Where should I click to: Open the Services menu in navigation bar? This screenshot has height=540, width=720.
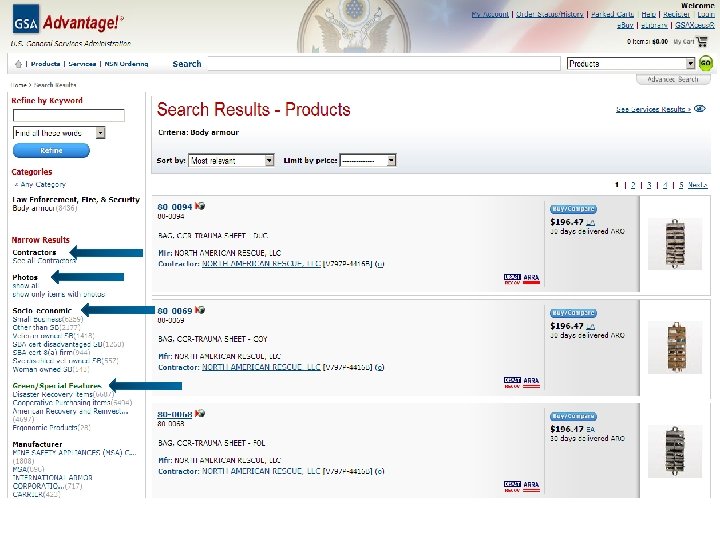(x=82, y=64)
